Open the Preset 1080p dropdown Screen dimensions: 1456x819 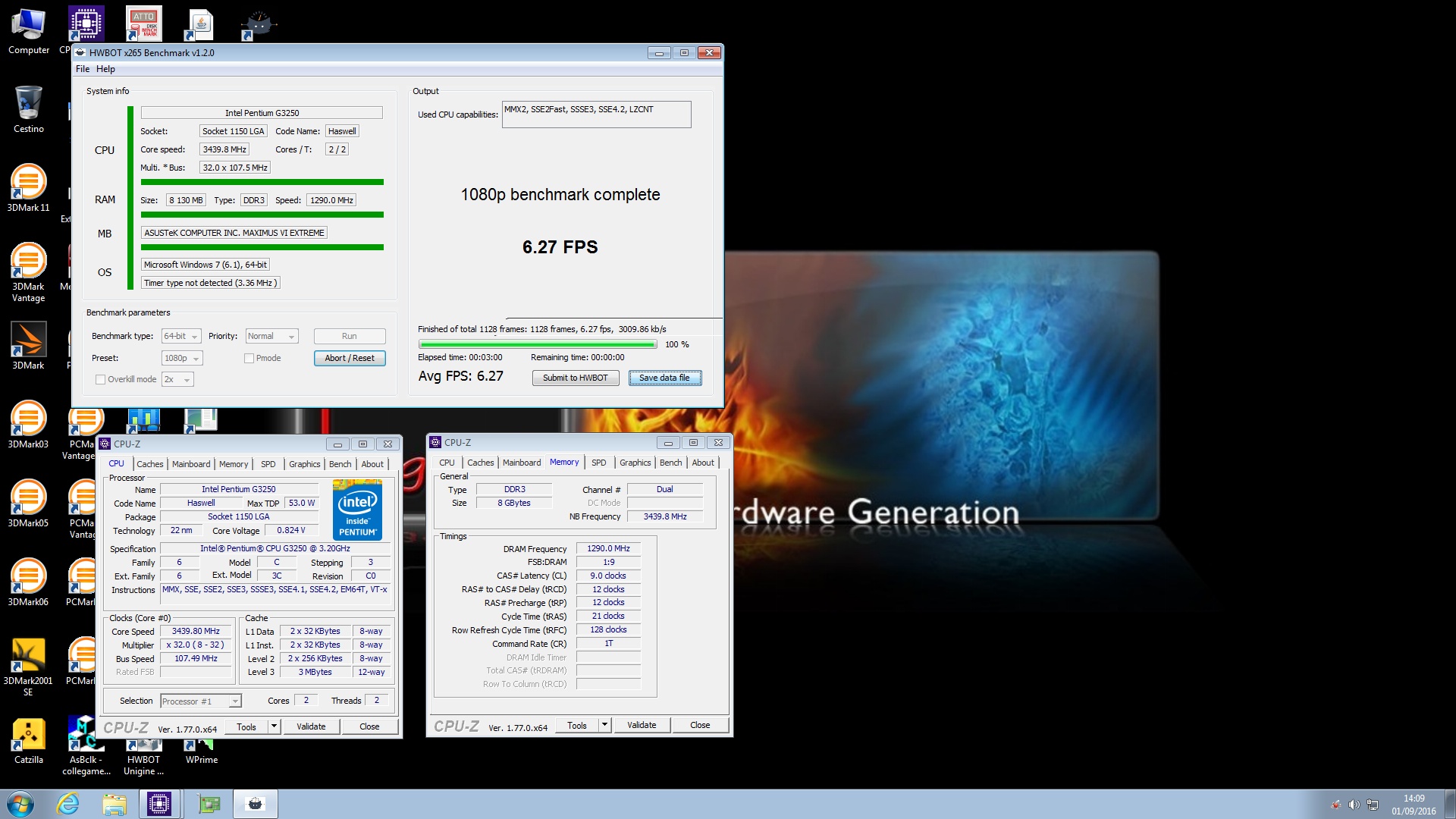(x=182, y=358)
